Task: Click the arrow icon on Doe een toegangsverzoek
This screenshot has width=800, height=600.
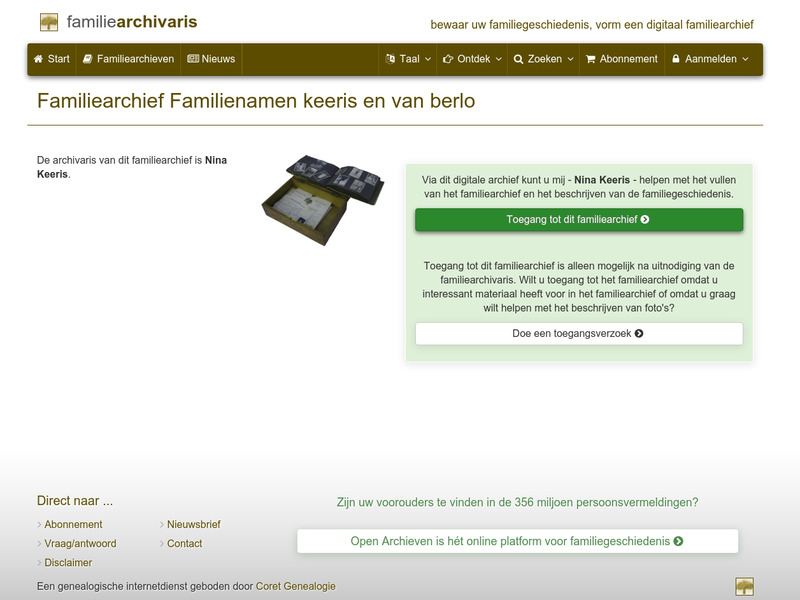Action: (x=639, y=333)
